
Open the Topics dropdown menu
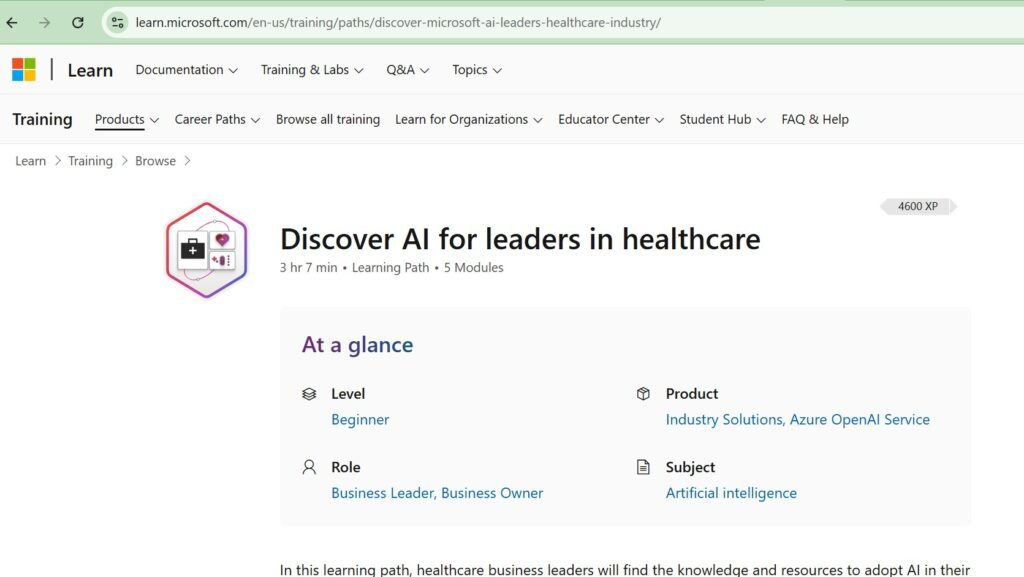477,70
